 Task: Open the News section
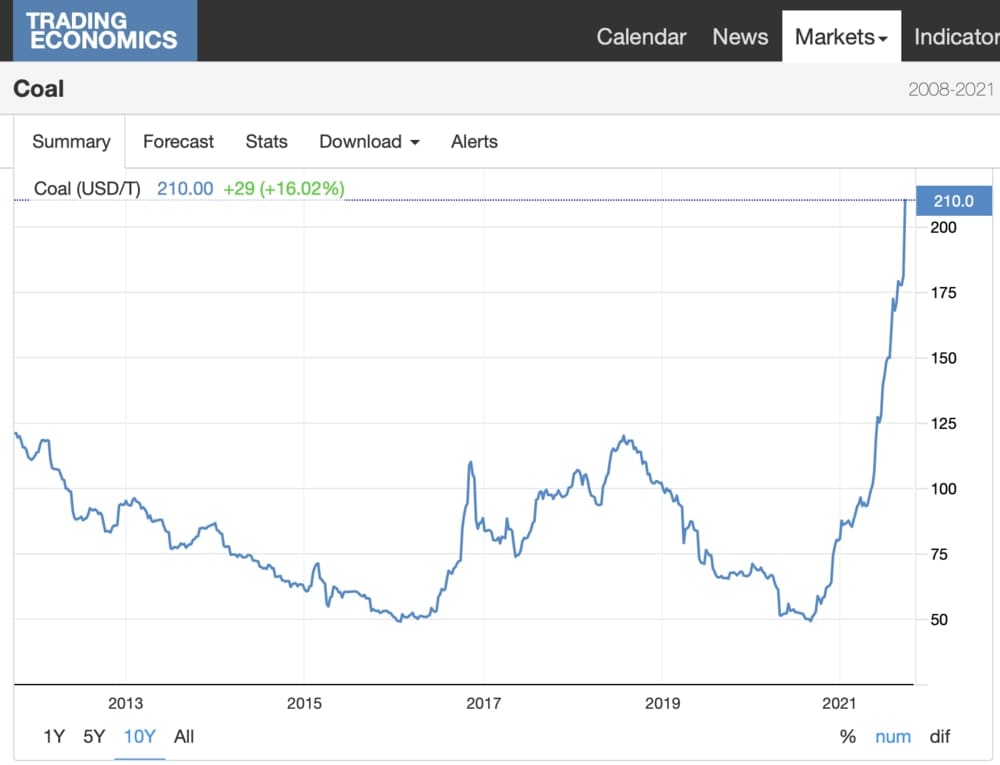click(740, 36)
